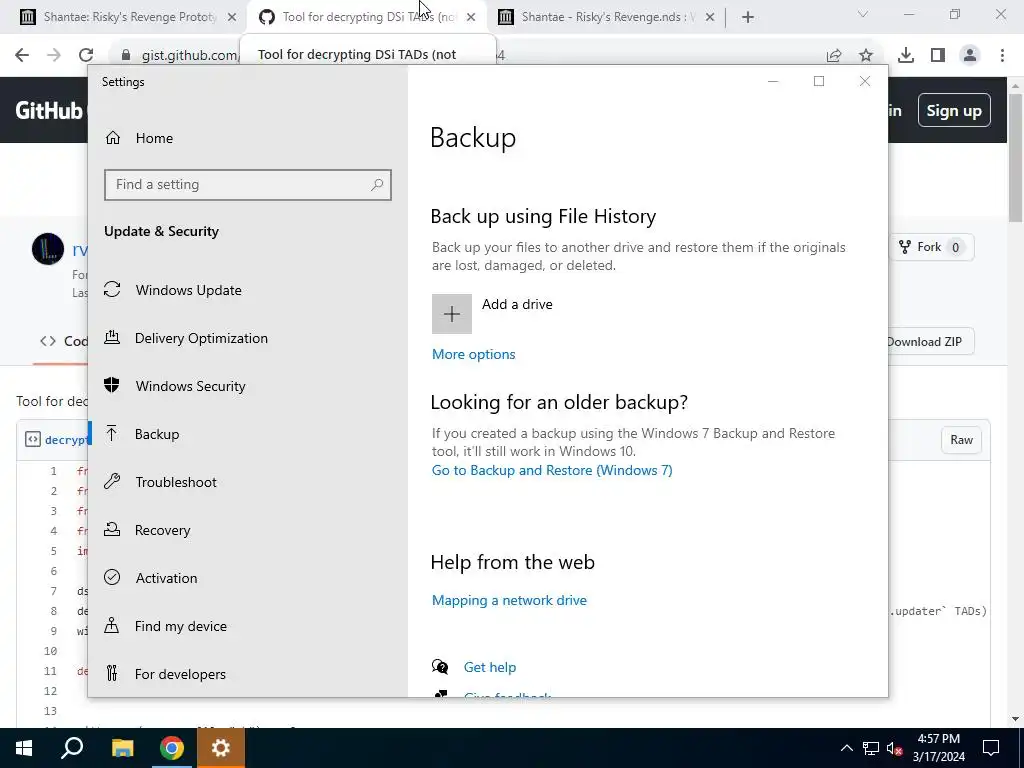Switch to Shantae Risky's Revenge Prototype tab
1024x768 pixels.
129,17
